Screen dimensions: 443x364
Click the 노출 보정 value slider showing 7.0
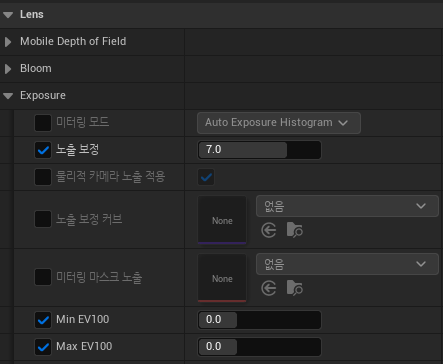pyautogui.click(x=259, y=150)
